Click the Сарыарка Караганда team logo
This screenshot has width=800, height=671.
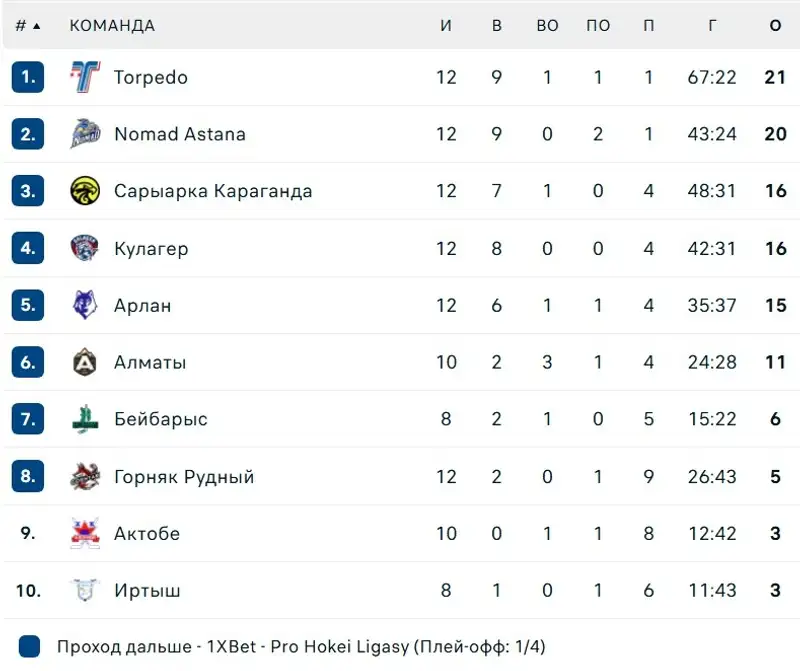(85, 191)
